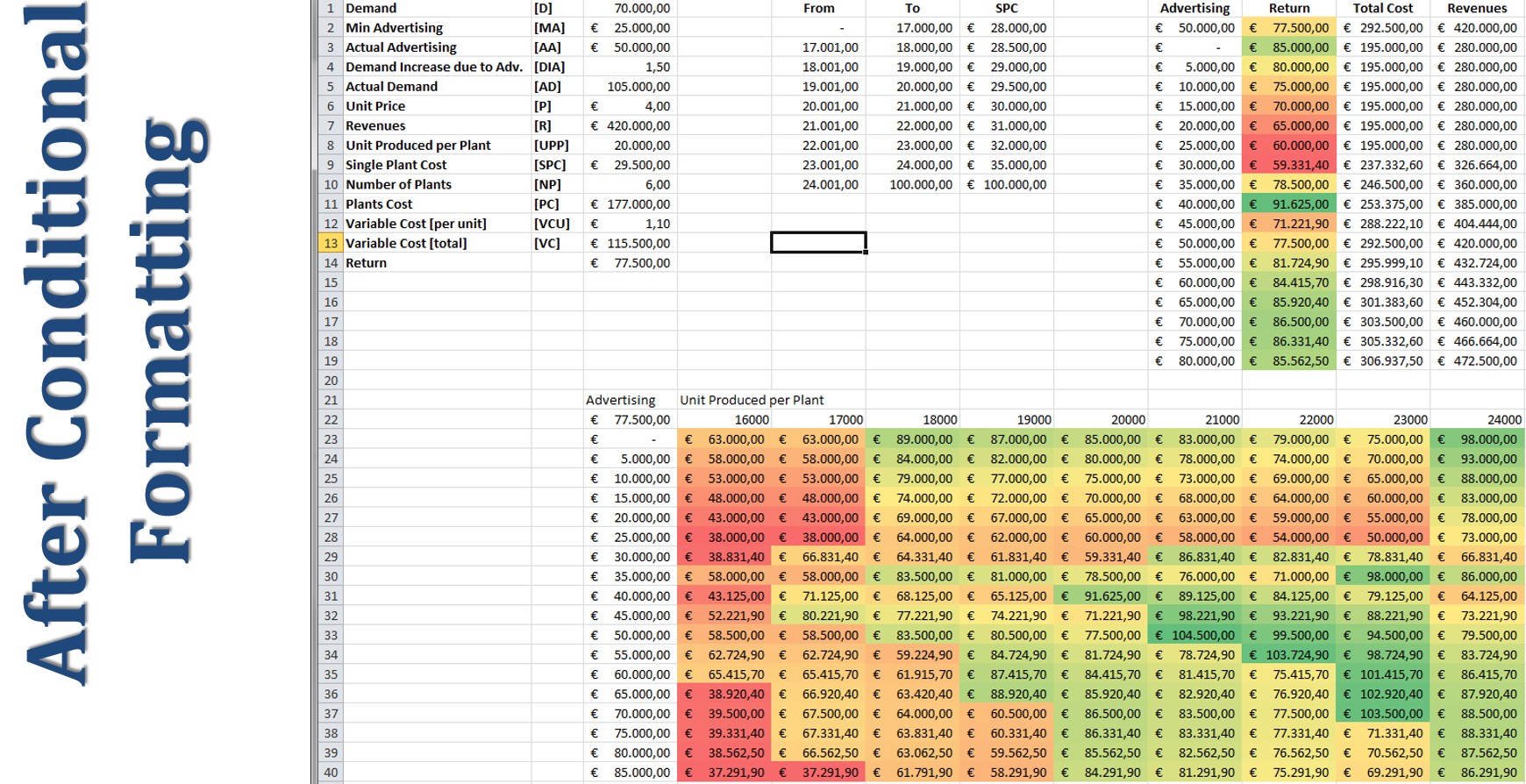Click the 'Min Advertising' cell

pyautogui.click(x=437, y=27)
